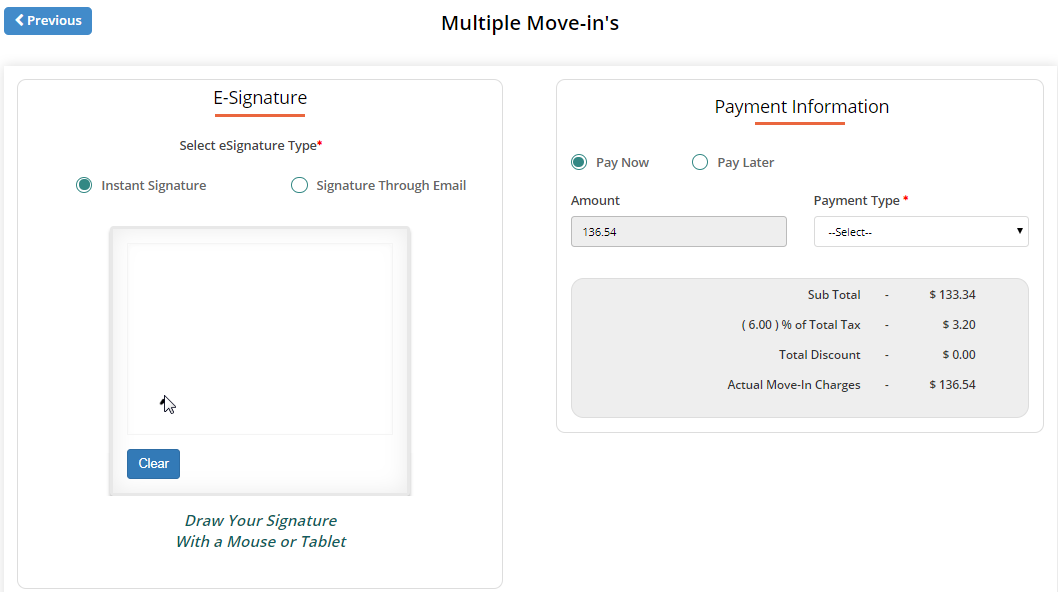Click the Draw Your Signature instruction text
The height and width of the screenshot is (592, 1058).
(260, 531)
